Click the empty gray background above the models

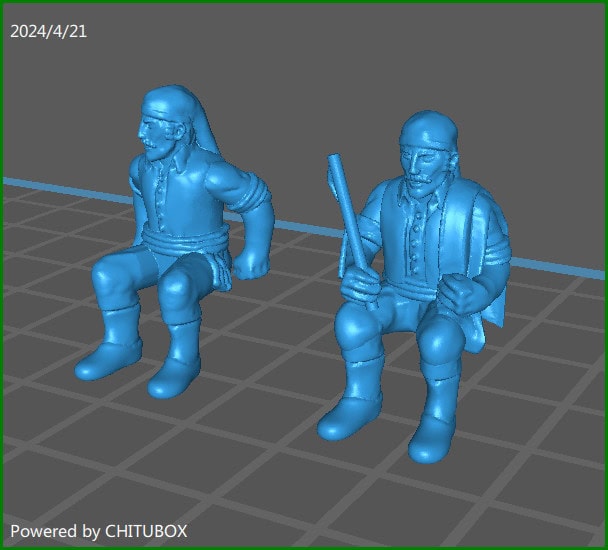[x=300, y=60]
